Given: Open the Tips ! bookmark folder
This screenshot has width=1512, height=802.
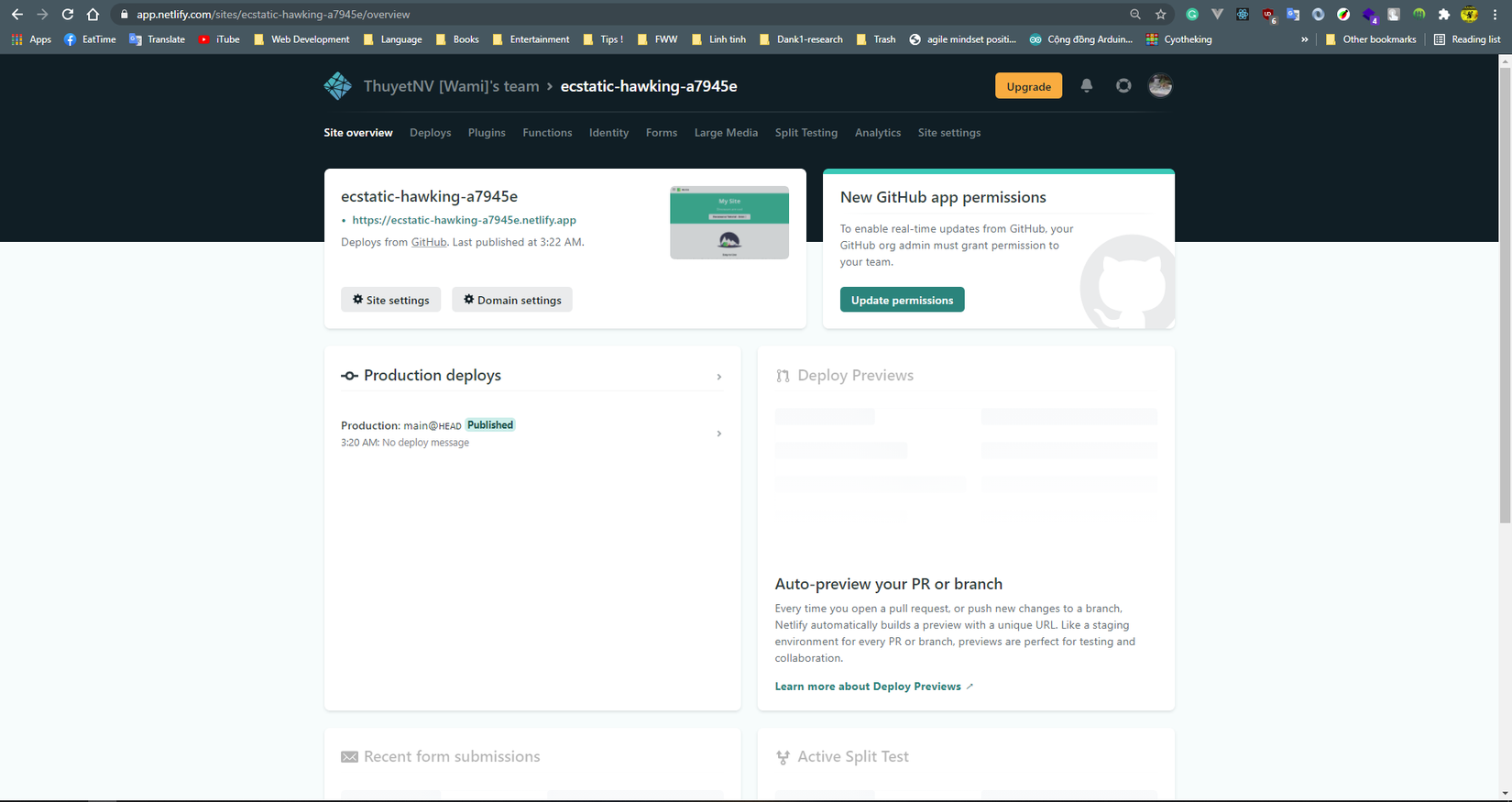Looking at the screenshot, I should click(603, 39).
